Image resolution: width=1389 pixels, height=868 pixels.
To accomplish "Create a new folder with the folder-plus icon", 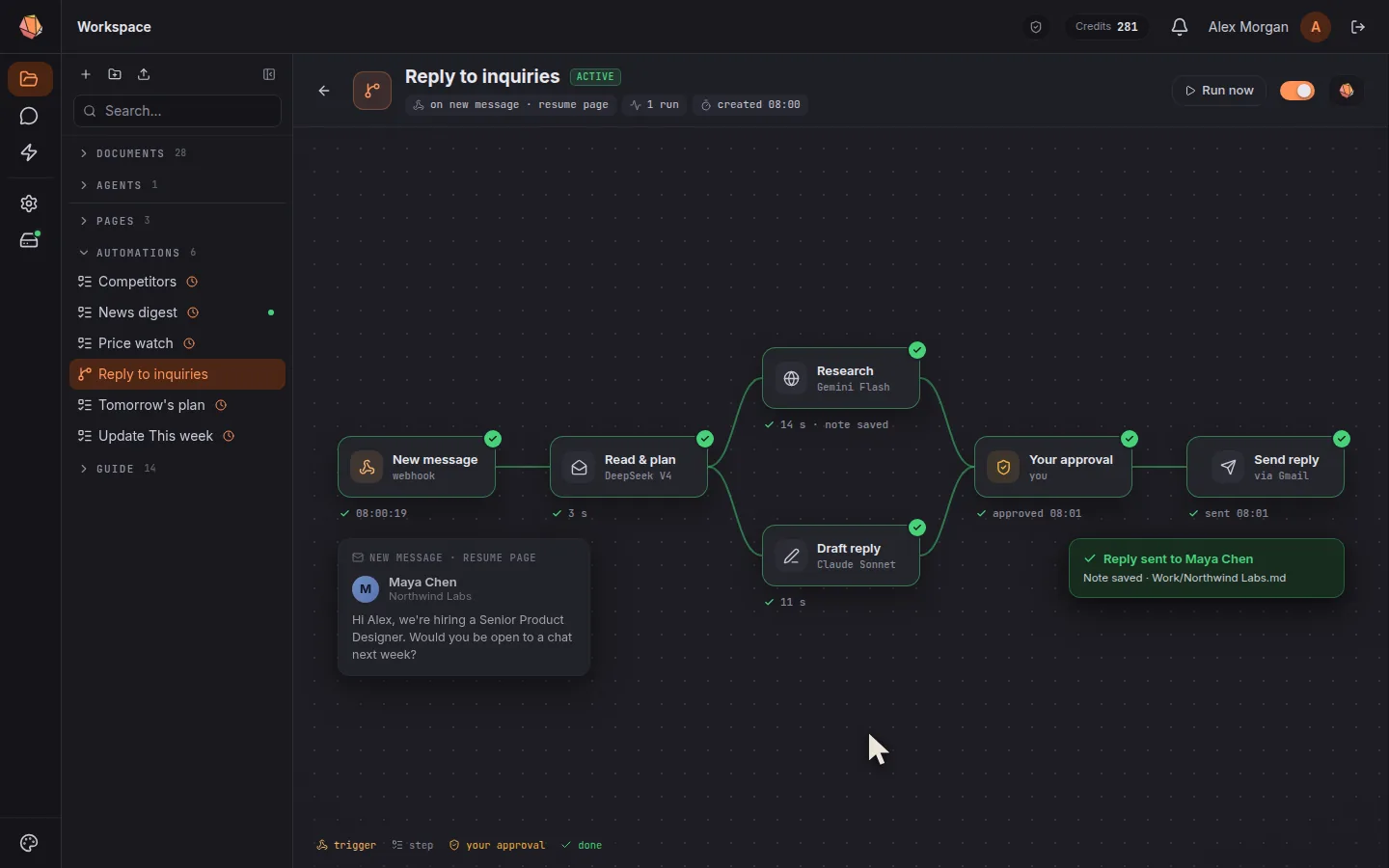I will pos(115,74).
